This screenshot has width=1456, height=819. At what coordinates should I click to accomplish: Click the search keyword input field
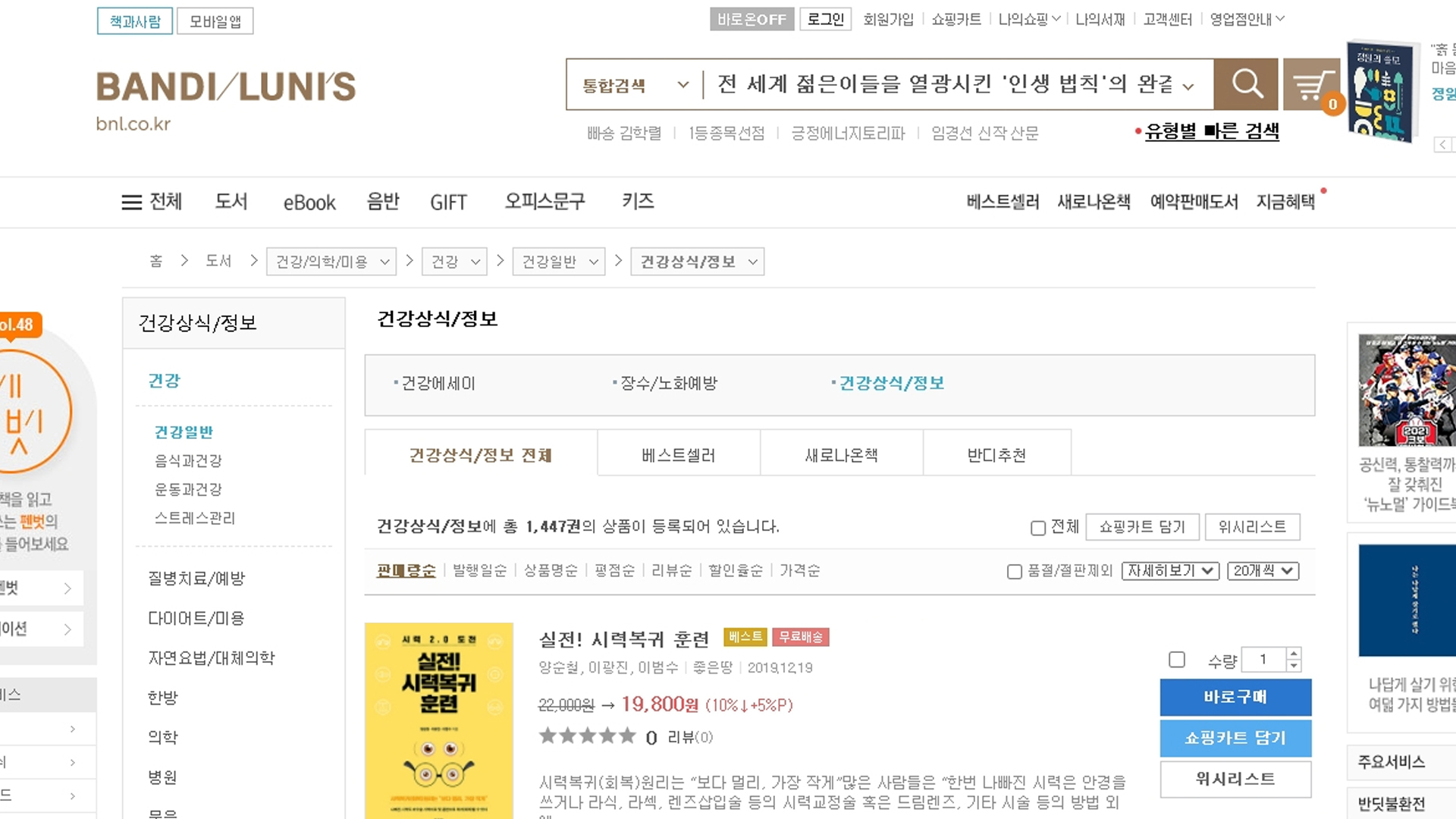[944, 84]
